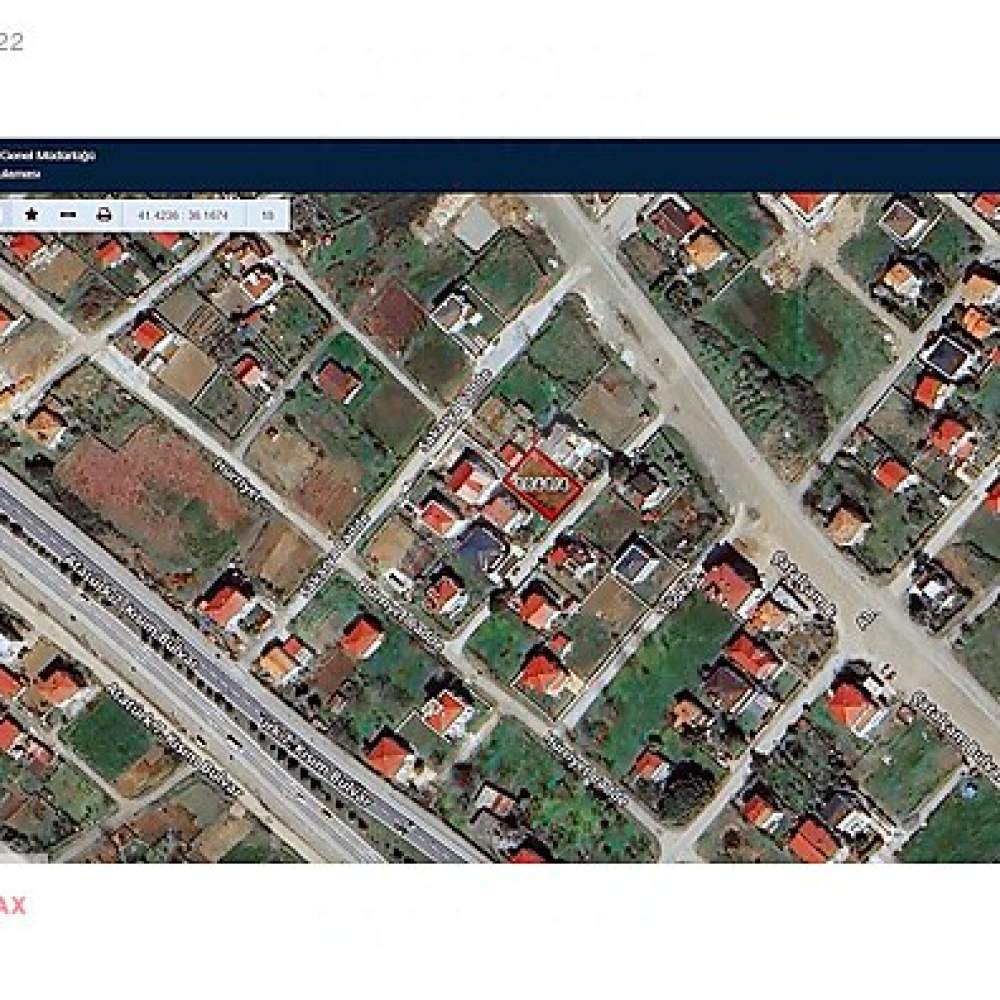Screen dimensions: 1000x1000
Task: Click the printer icon in map toolbar
Action: point(104,215)
